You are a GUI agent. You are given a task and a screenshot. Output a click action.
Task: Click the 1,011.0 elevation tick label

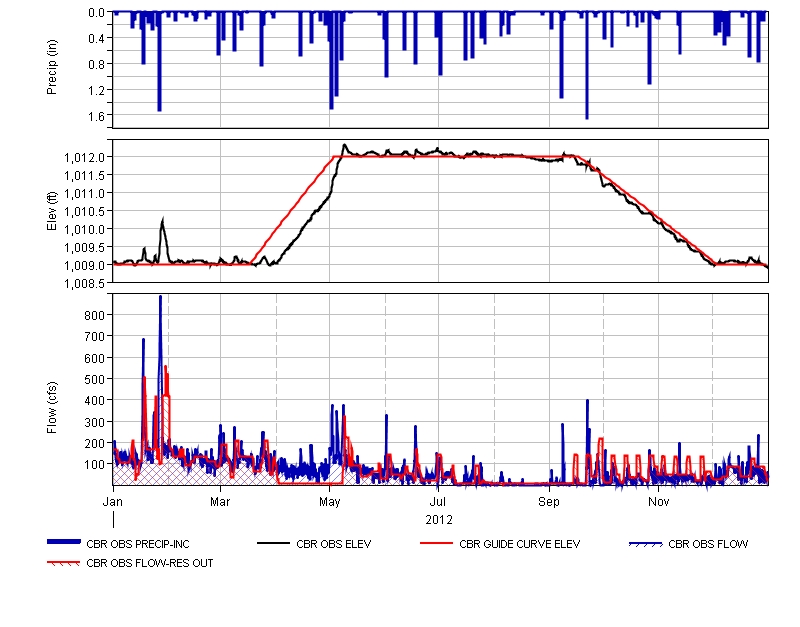[85, 194]
